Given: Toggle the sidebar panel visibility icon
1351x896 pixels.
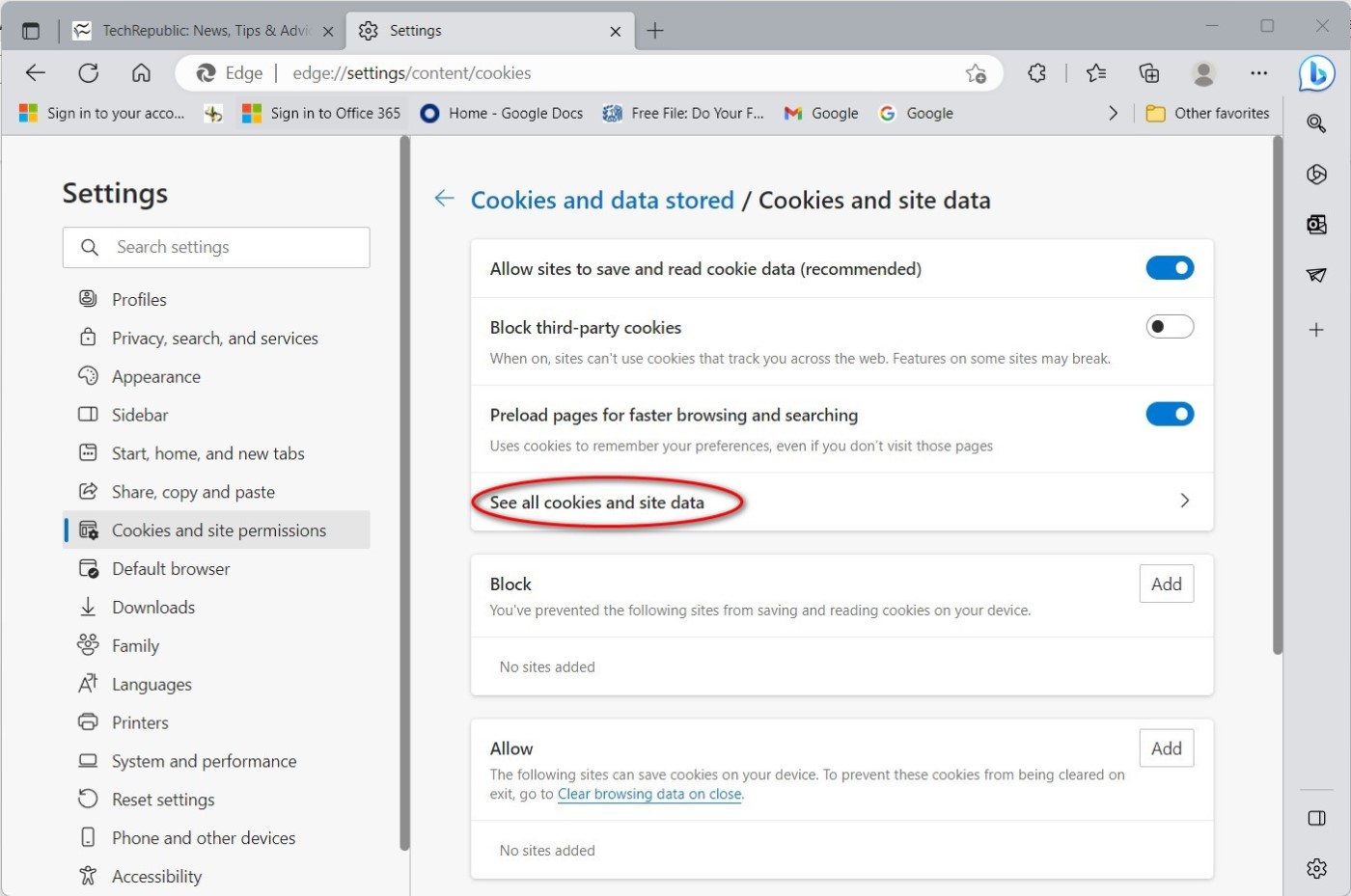Looking at the screenshot, I should click(x=1316, y=818).
